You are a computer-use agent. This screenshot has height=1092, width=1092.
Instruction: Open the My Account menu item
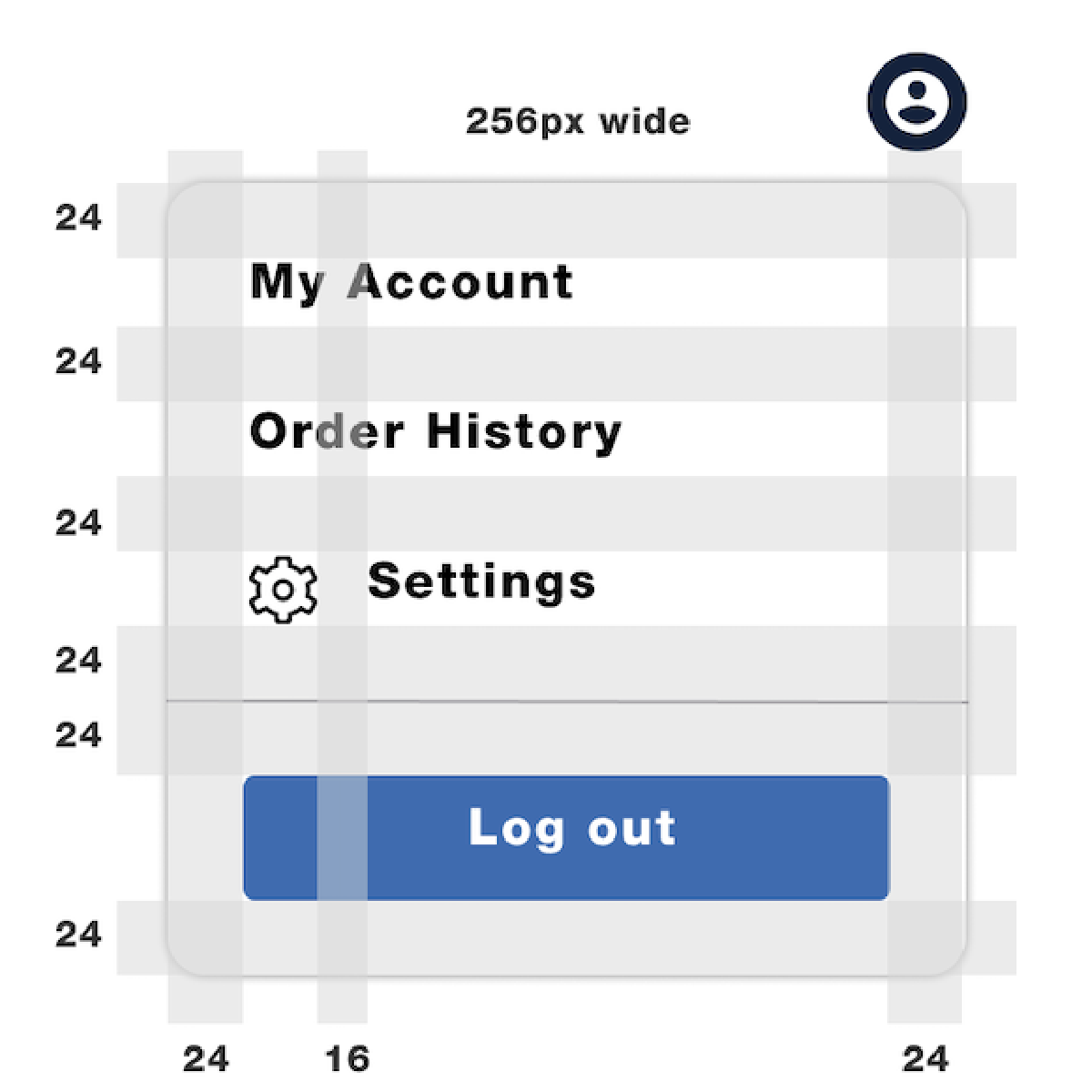point(412,282)
